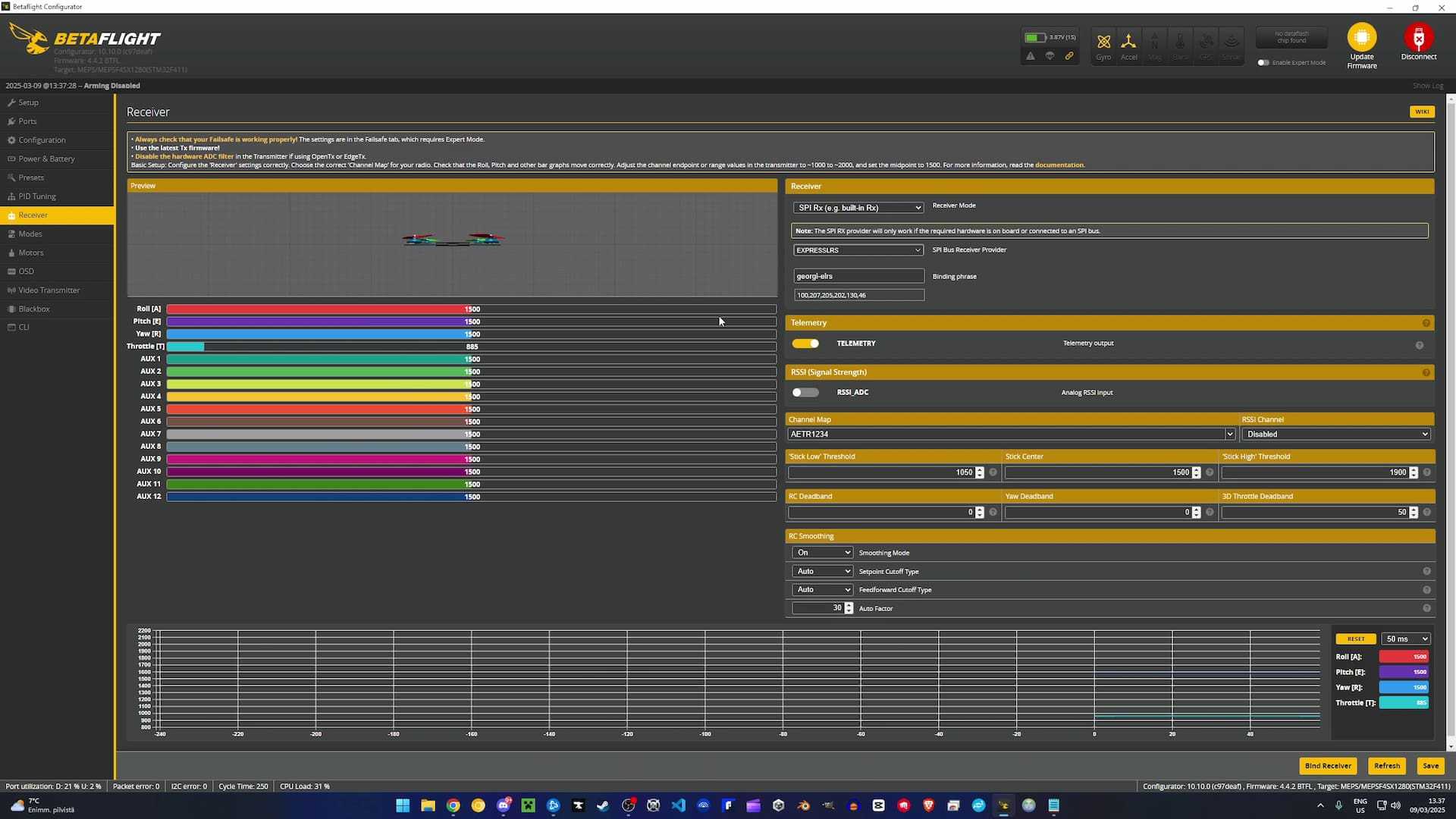
Task: Open the Setup tab
Action: (57, 102)
